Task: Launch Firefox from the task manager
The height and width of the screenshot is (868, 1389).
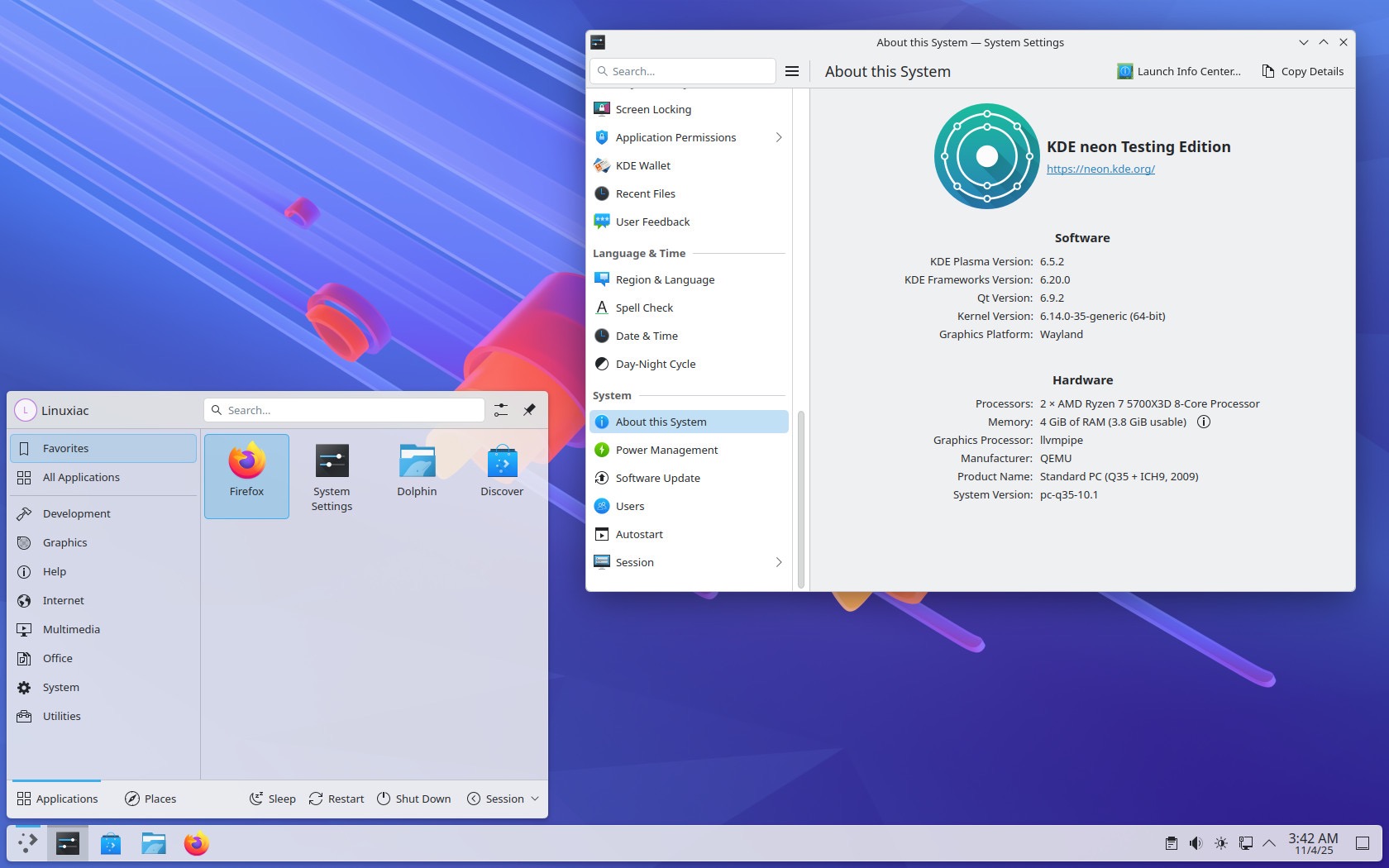Action: [x=196, y=844]
